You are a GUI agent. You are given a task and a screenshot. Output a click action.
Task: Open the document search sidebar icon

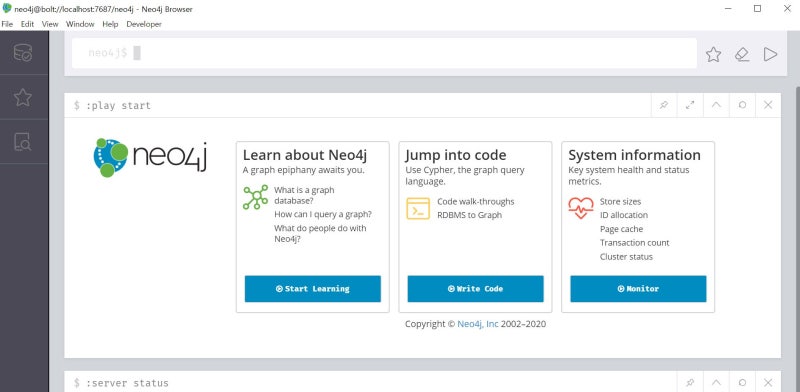pos(23,142)
